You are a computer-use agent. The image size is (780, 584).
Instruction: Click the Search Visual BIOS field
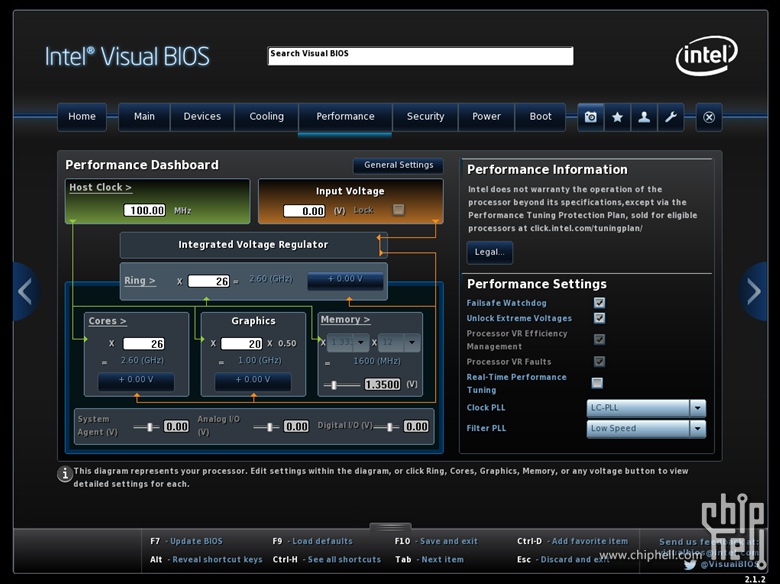420,56
